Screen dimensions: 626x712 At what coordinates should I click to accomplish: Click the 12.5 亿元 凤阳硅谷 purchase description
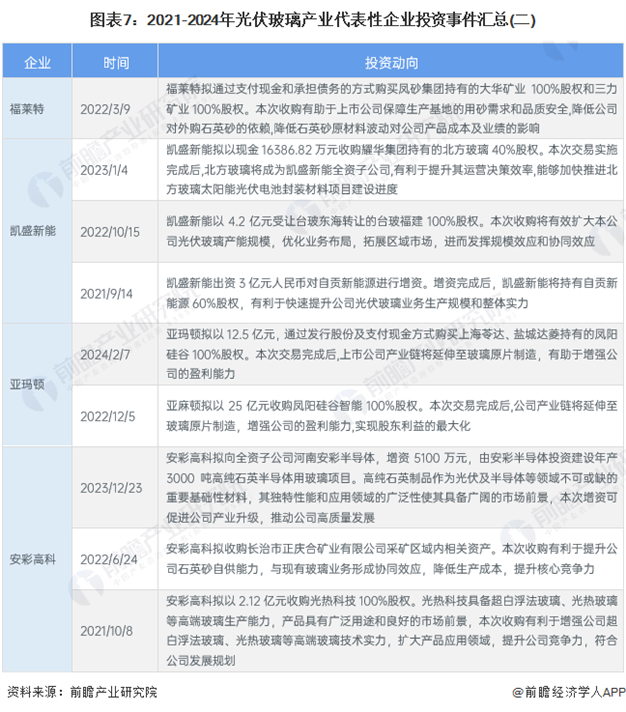391,354
